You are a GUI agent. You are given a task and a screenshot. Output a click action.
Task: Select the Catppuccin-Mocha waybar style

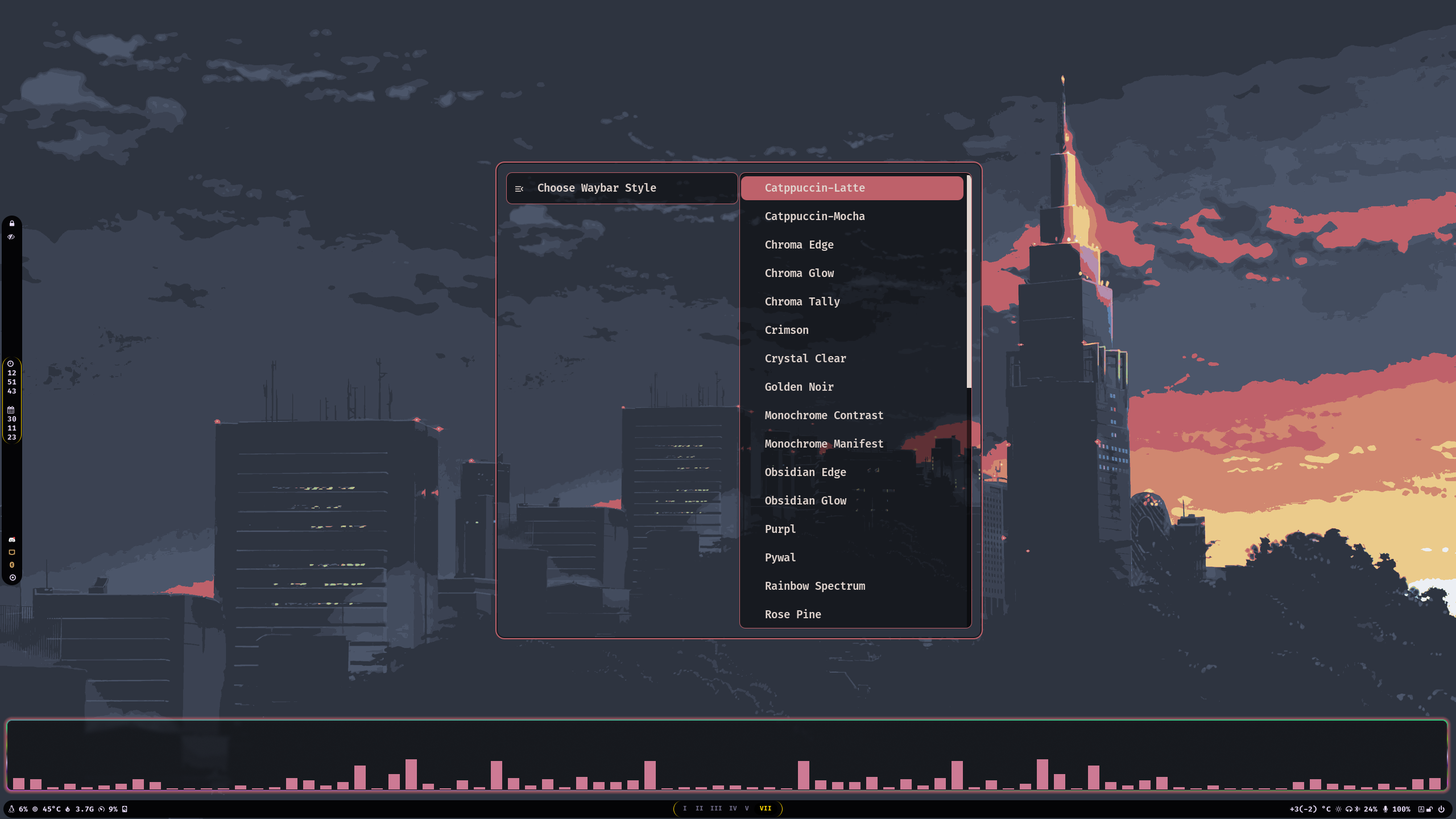tap(814, 216)
